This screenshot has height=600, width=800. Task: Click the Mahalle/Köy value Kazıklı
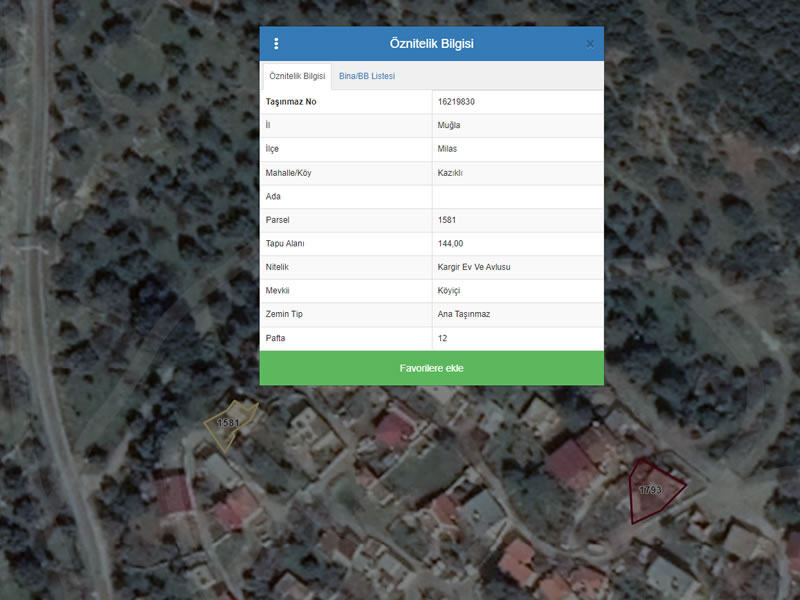coord(450,173)
